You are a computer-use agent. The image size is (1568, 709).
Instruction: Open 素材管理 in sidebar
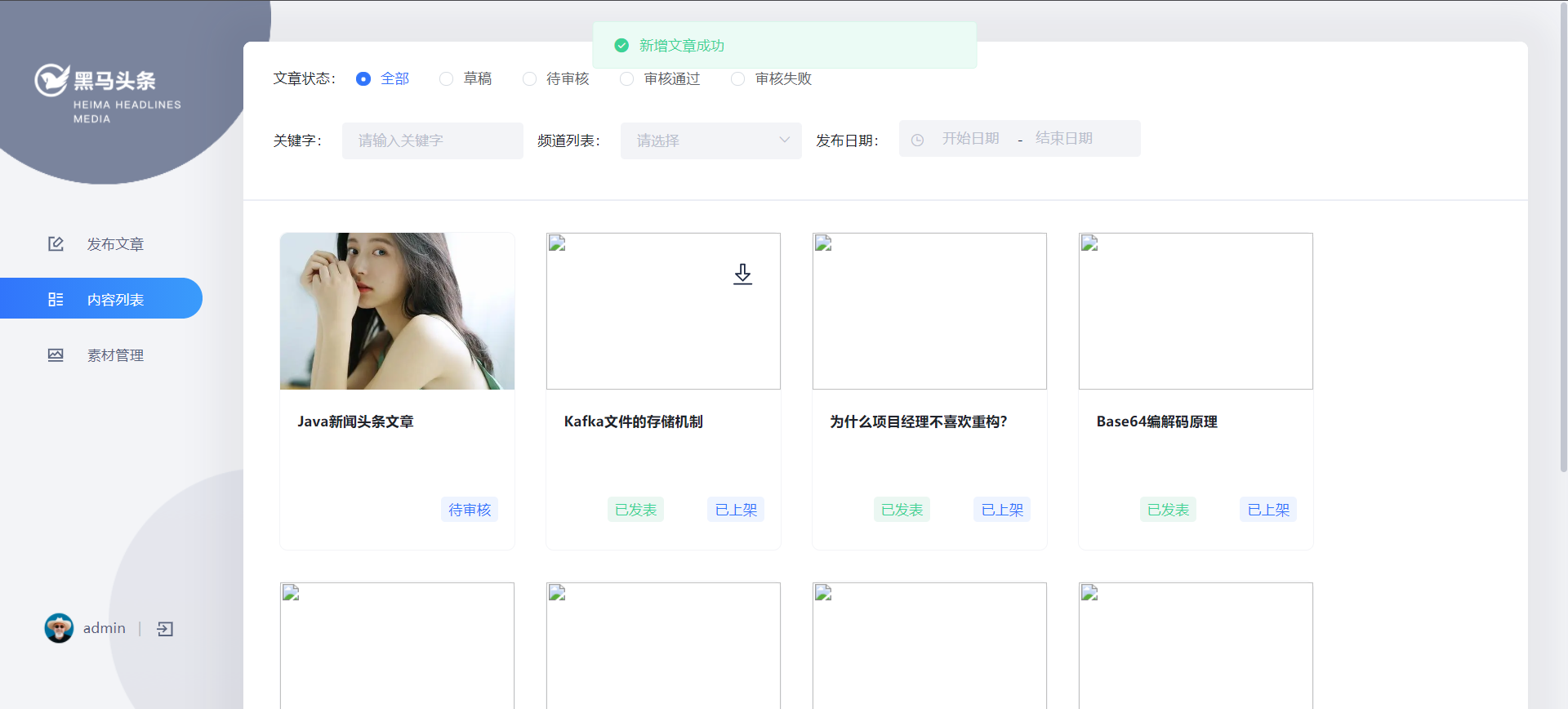pyautogui.click(x=101, y=354)
